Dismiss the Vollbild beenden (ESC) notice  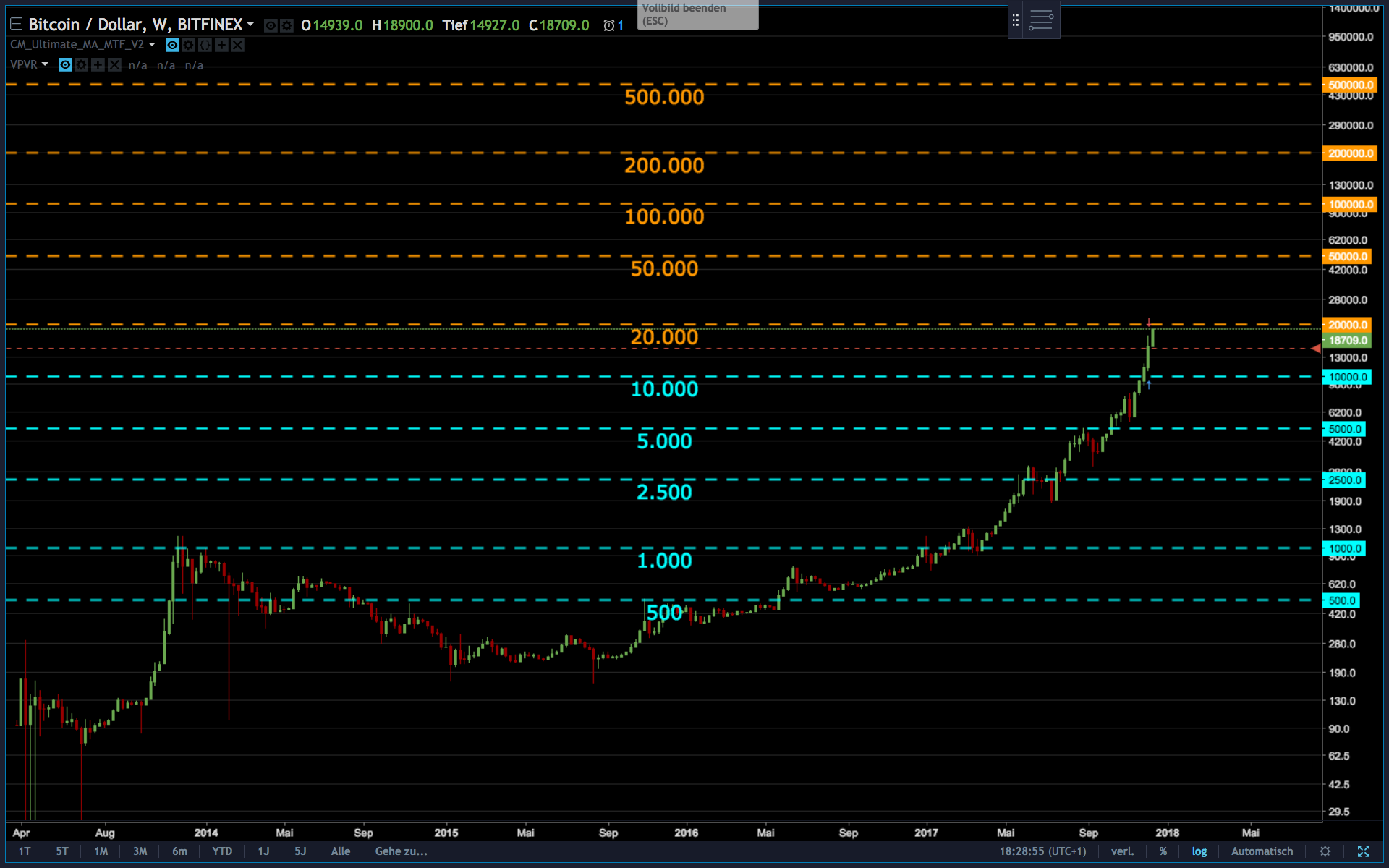[x=698, y=14]
